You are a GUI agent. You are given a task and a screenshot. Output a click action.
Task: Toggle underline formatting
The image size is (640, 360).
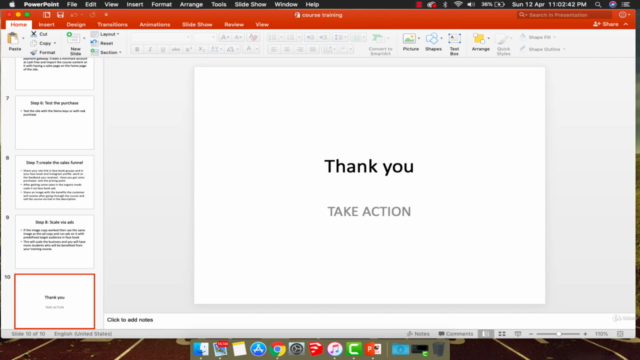pos(162,49)
